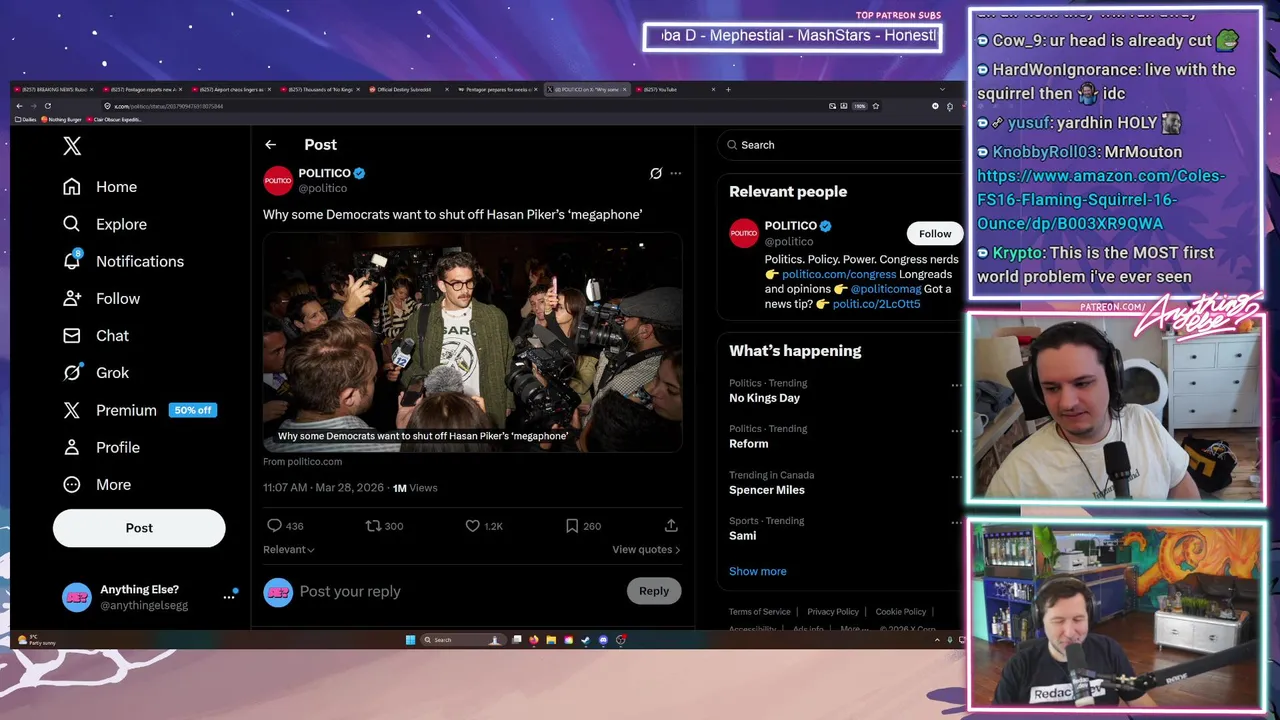This screenshot has width=1280, height=720.
Task: Open Profile from the sidebar
Action: click(x=100, y=447)
